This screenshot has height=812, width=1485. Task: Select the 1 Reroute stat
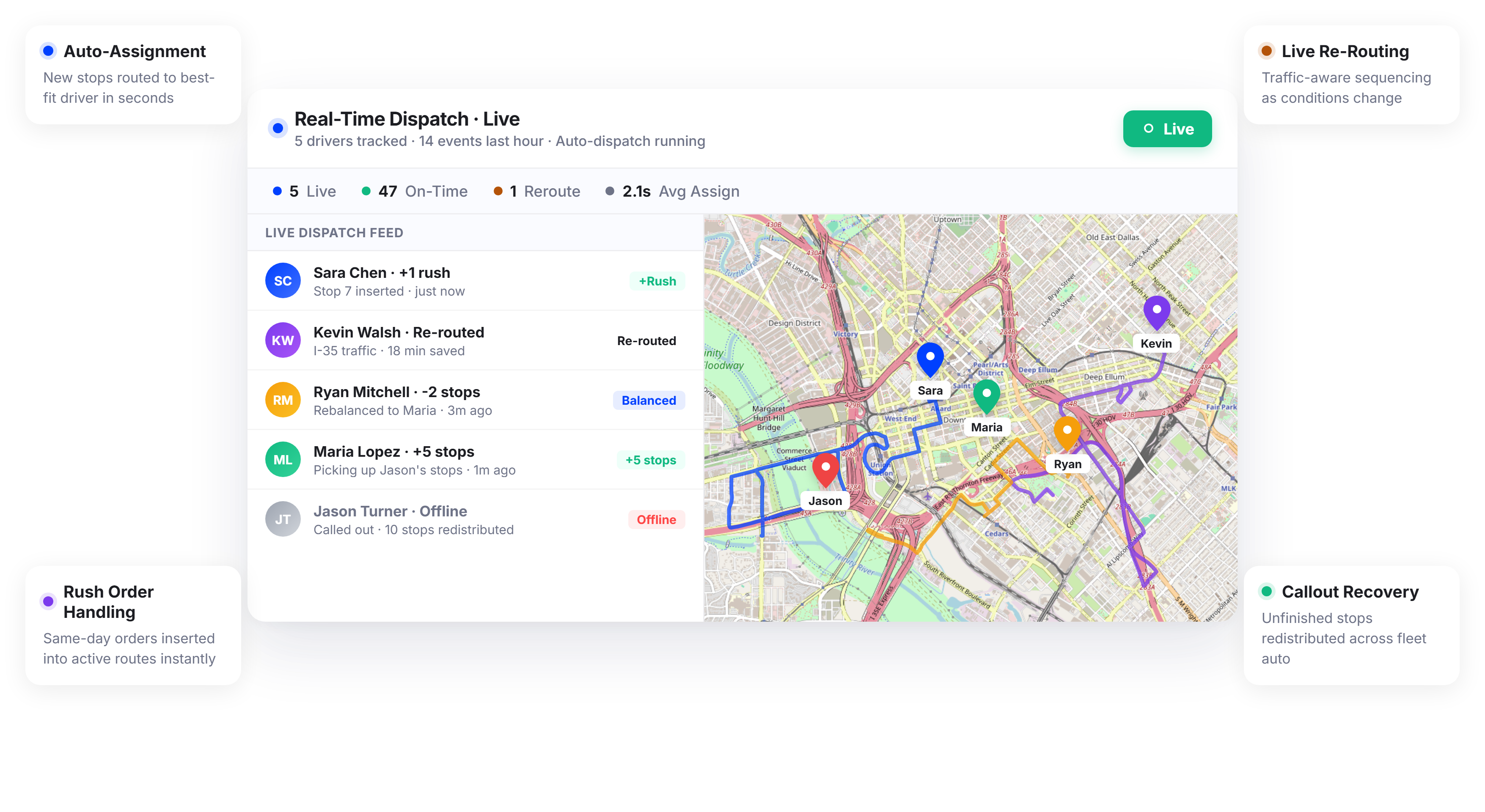pyautogui.click(x=537, y=191)
